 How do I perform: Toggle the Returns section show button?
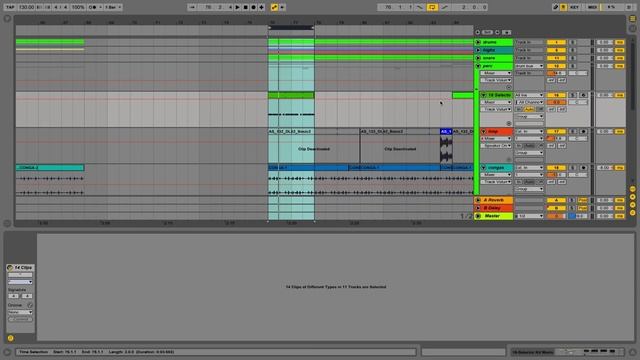click(x=632, y=197)
